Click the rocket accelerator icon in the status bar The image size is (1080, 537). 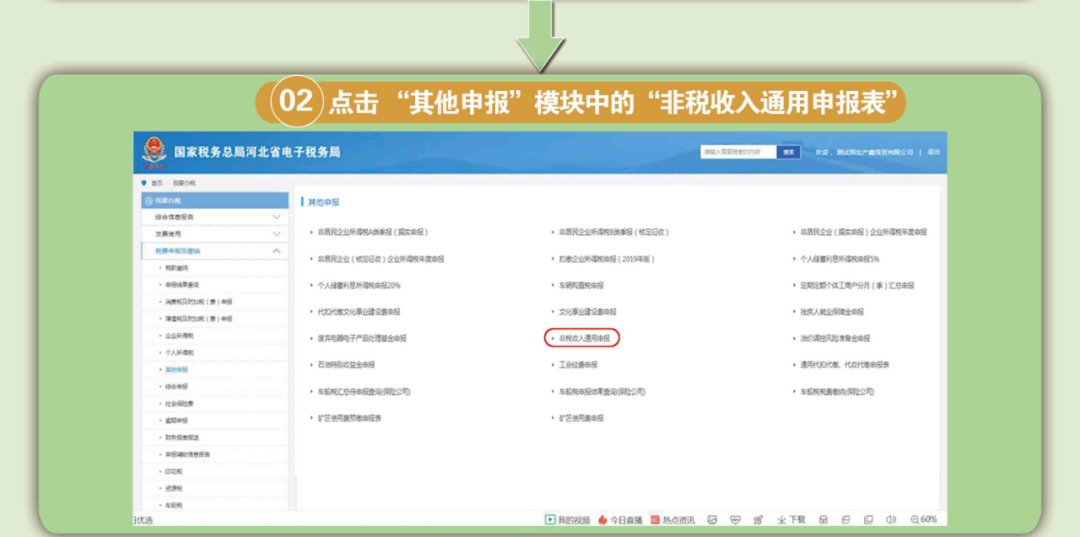point(758,520)
